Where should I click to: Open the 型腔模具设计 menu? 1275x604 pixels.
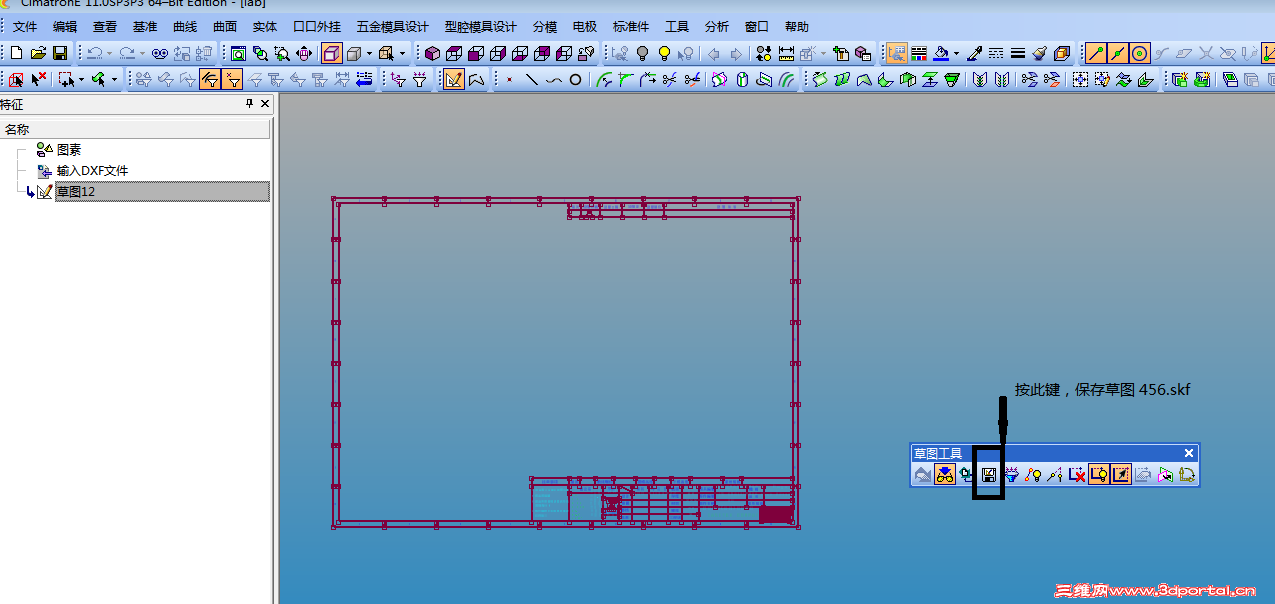pos(481,27)
